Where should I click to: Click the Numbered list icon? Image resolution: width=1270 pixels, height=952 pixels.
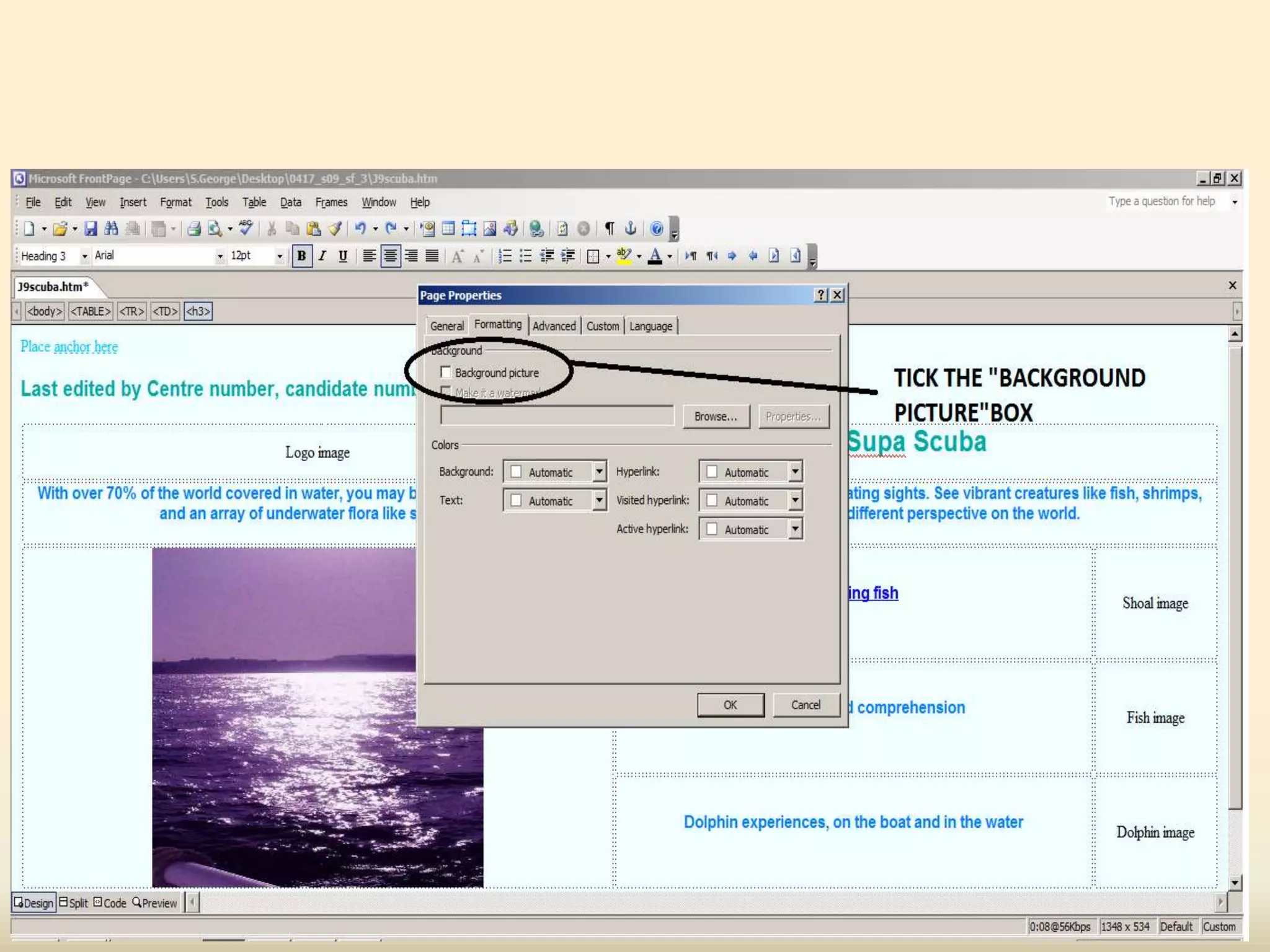click(x=505, y=256)
